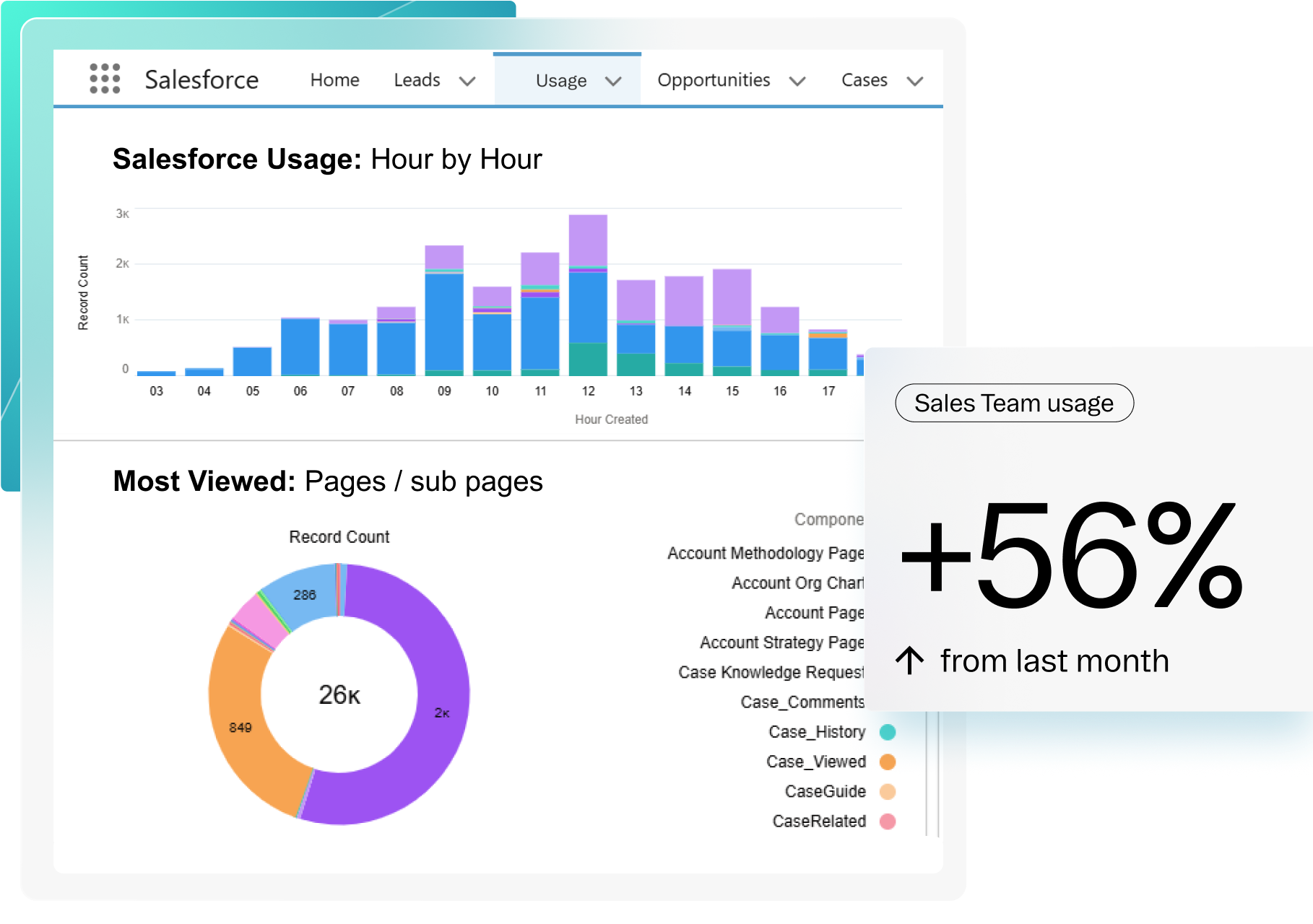The width and height of the screenshot is (1313, 924).
Task: Open the Home tab
Action: click(x=334, y=80)
